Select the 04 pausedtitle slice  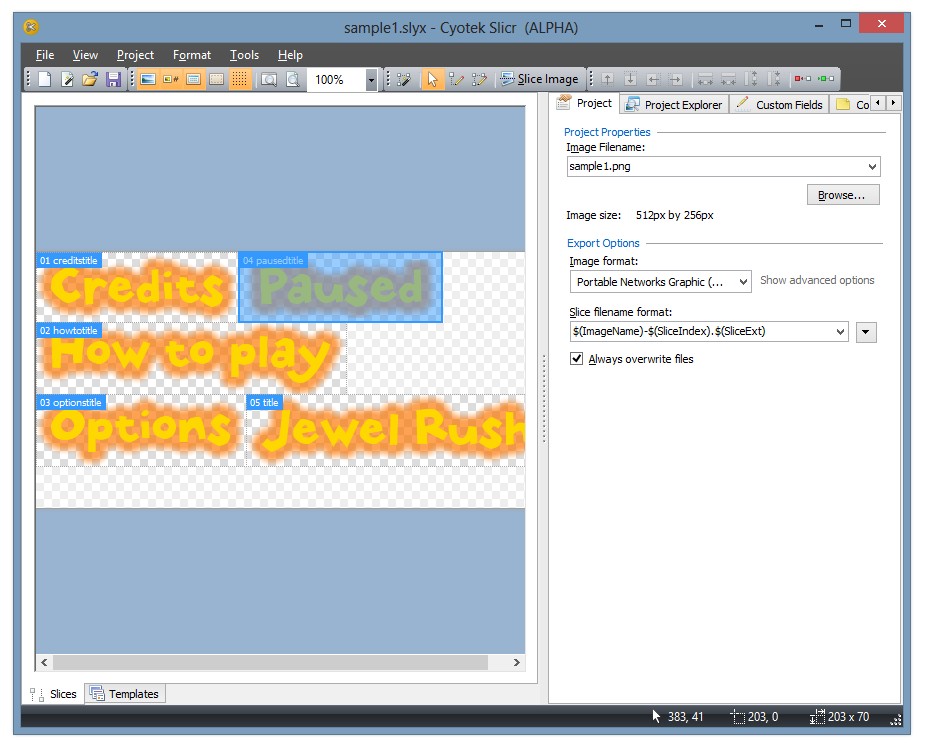click(340, 288)
